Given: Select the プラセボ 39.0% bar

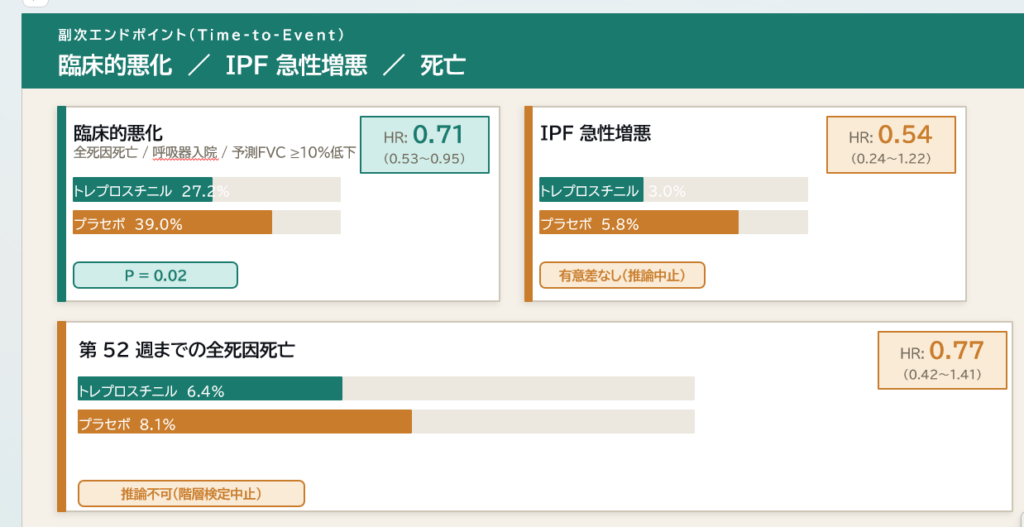Looking at the screenshot, I should click(x=172, y=223).
